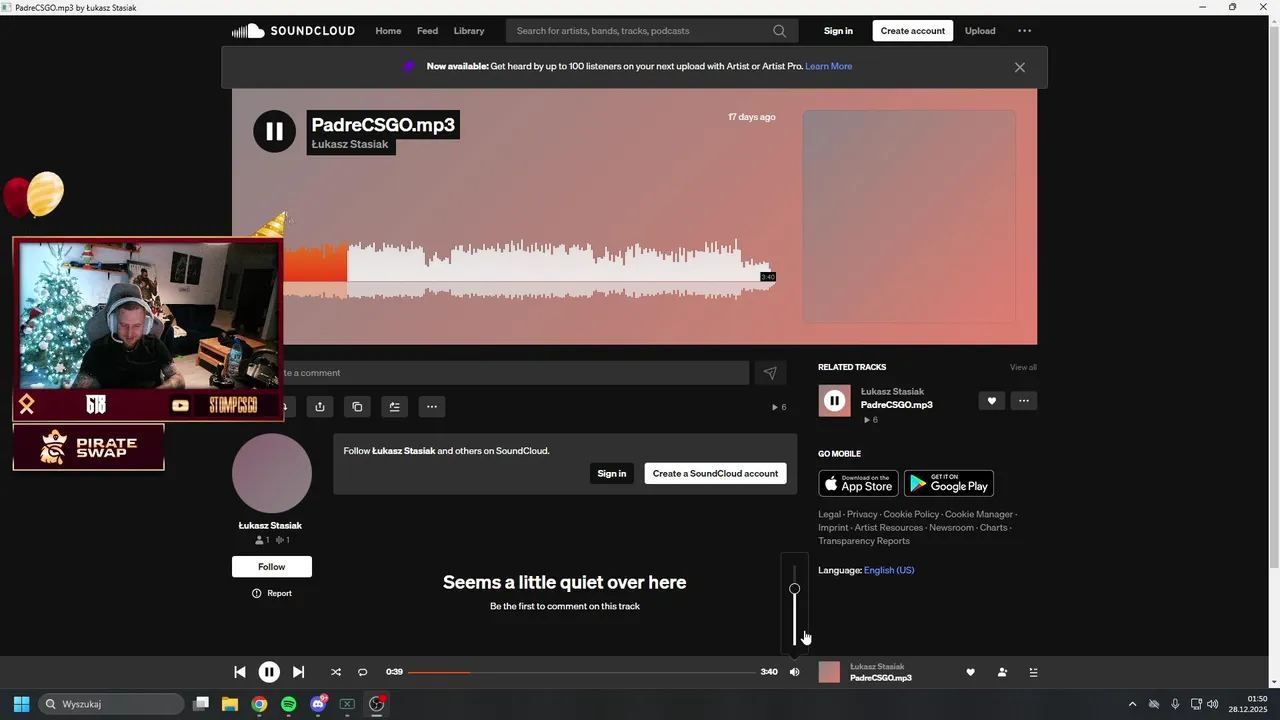
Task: Click the waveform to seek the track
Action: [529, 269]
